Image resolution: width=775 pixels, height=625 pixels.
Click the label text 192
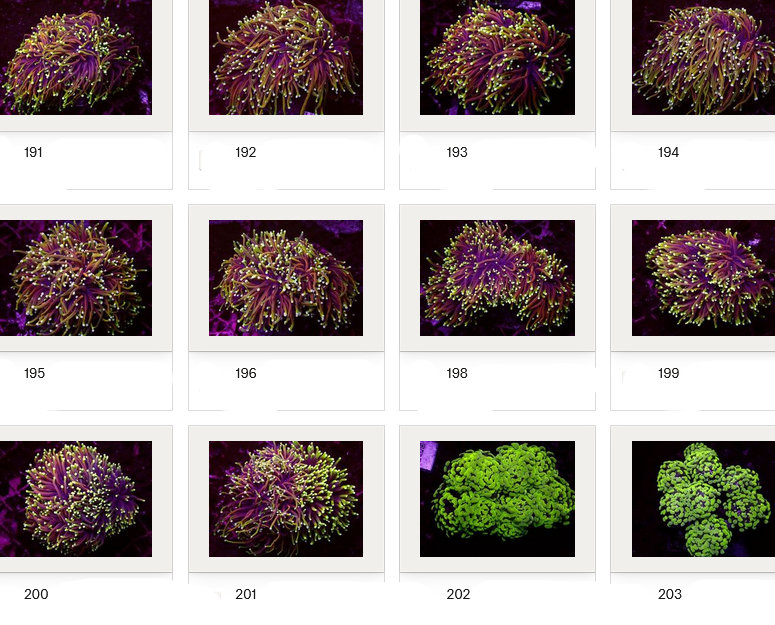tap(246, 152)
